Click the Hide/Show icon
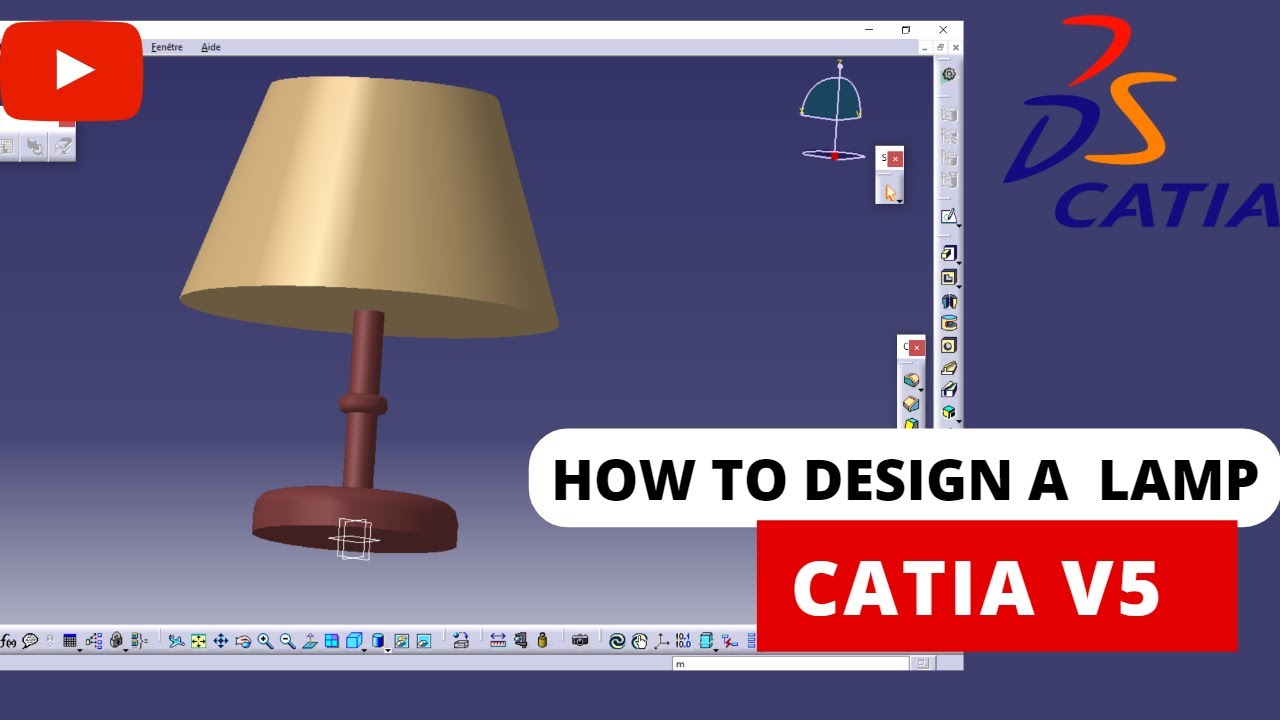 402,641
